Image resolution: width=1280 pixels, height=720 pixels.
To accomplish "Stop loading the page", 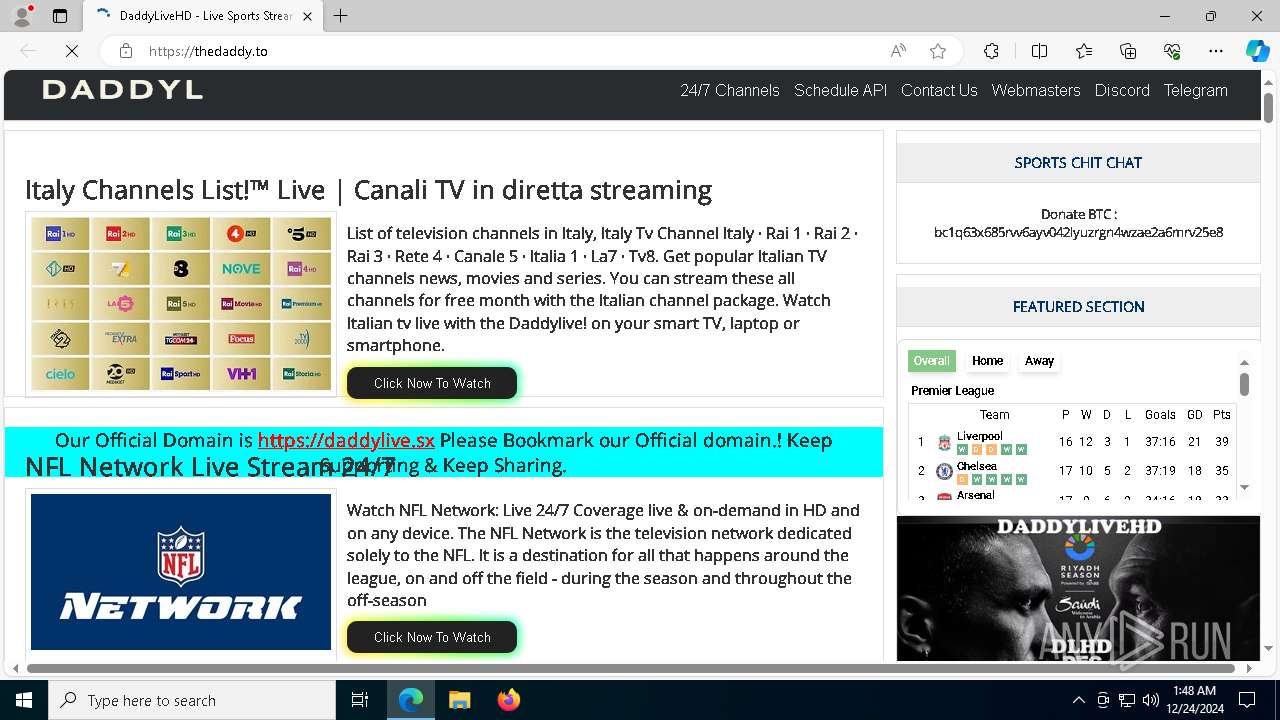I will 72,51.
